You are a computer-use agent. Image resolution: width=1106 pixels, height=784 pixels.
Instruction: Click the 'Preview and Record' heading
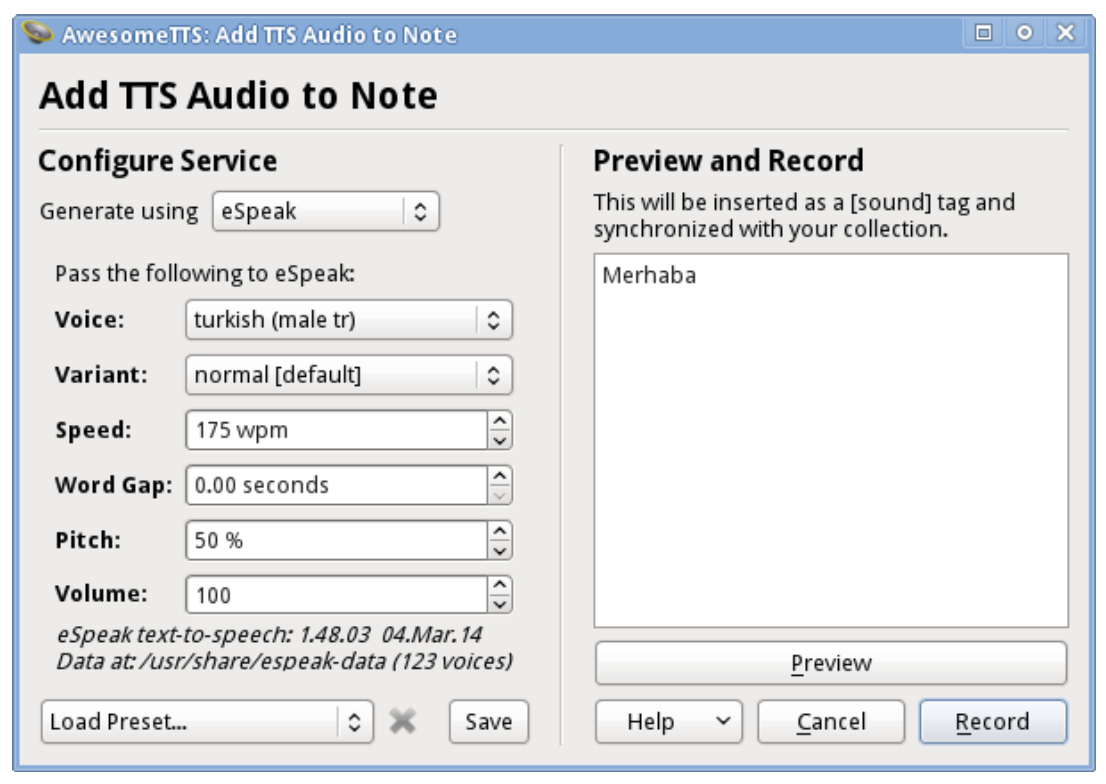(x=728, y=160)
